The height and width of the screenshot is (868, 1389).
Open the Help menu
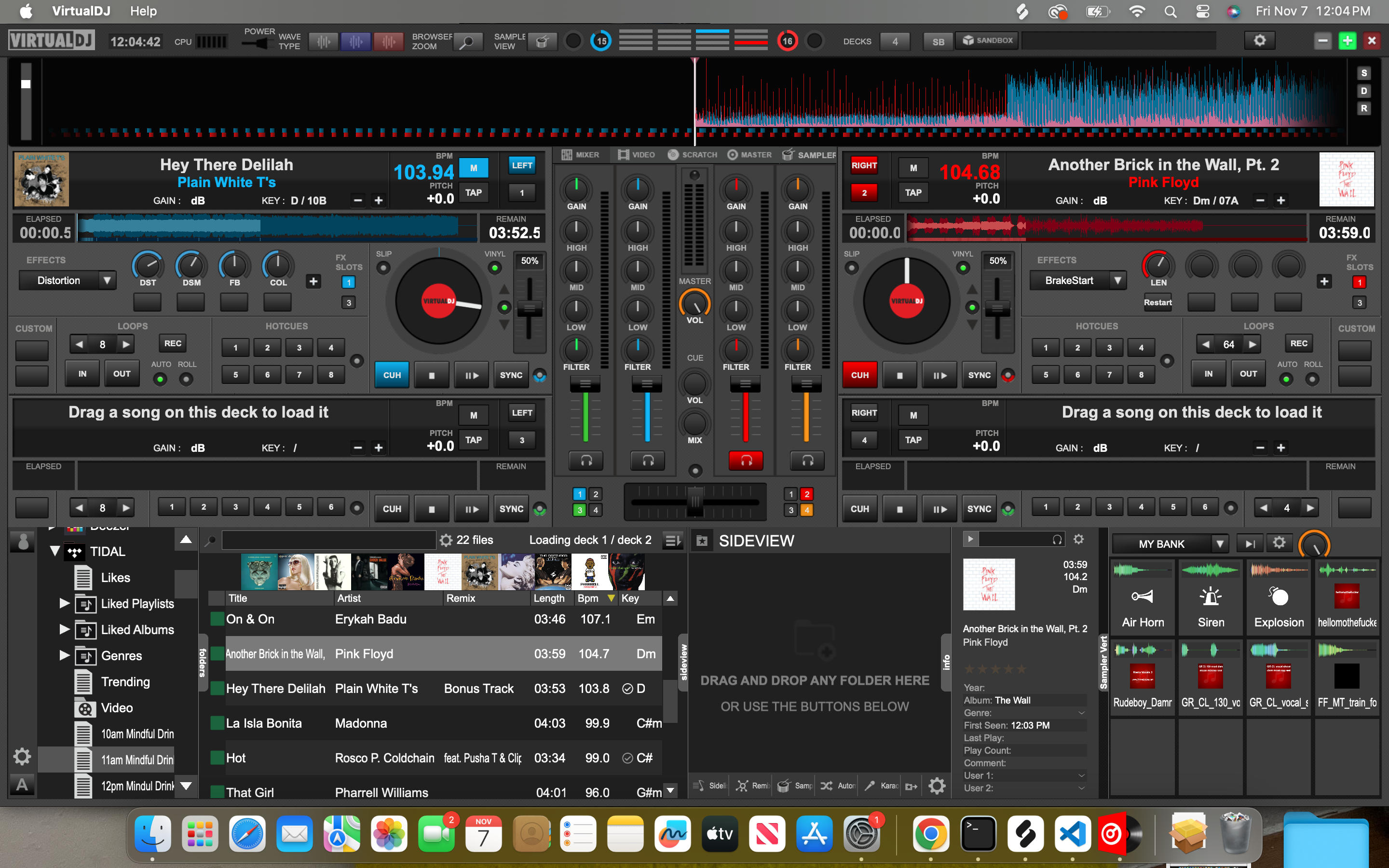point(143,11)
